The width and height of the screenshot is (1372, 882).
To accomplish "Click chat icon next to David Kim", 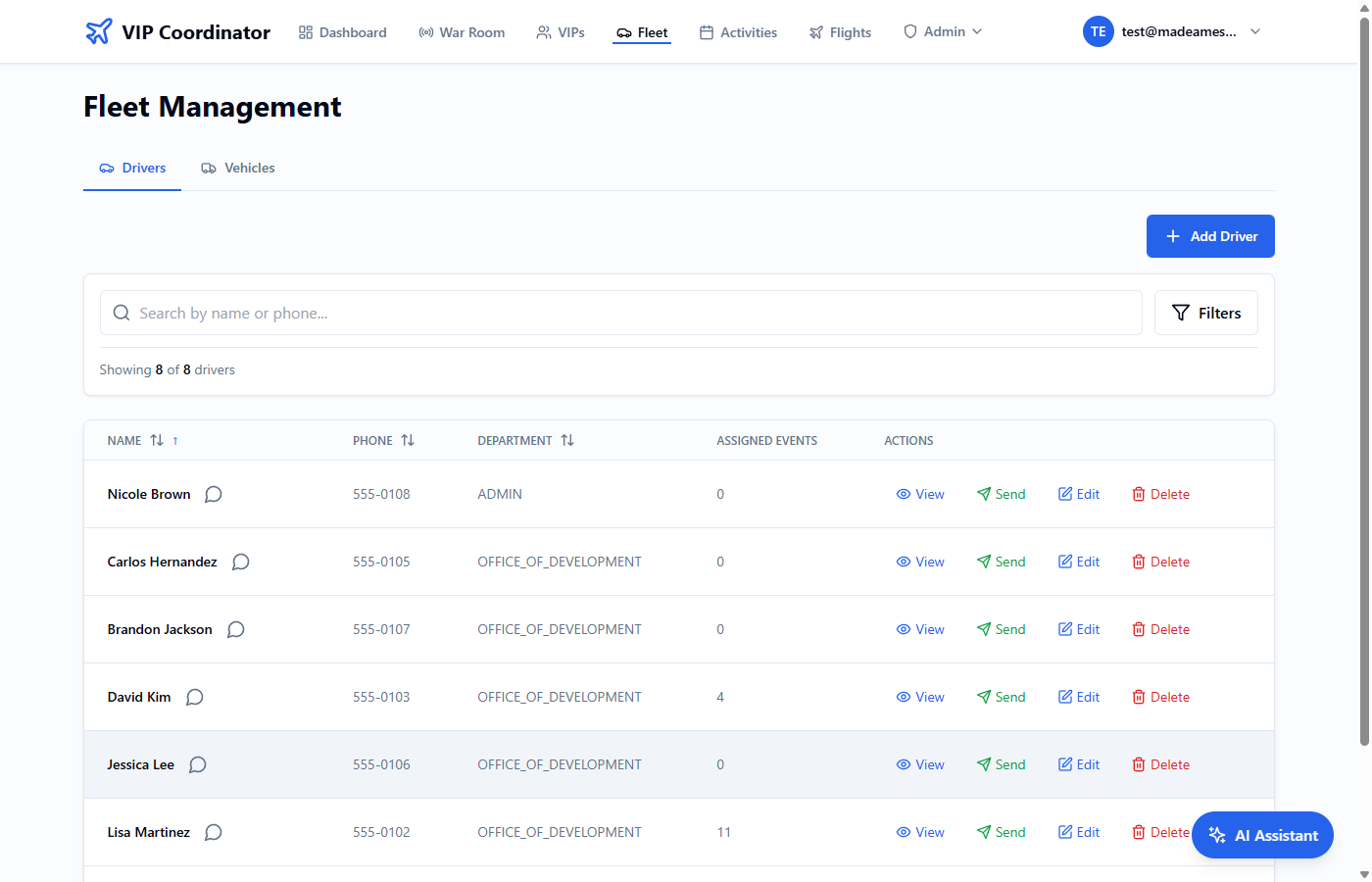I will pos(194,697).
